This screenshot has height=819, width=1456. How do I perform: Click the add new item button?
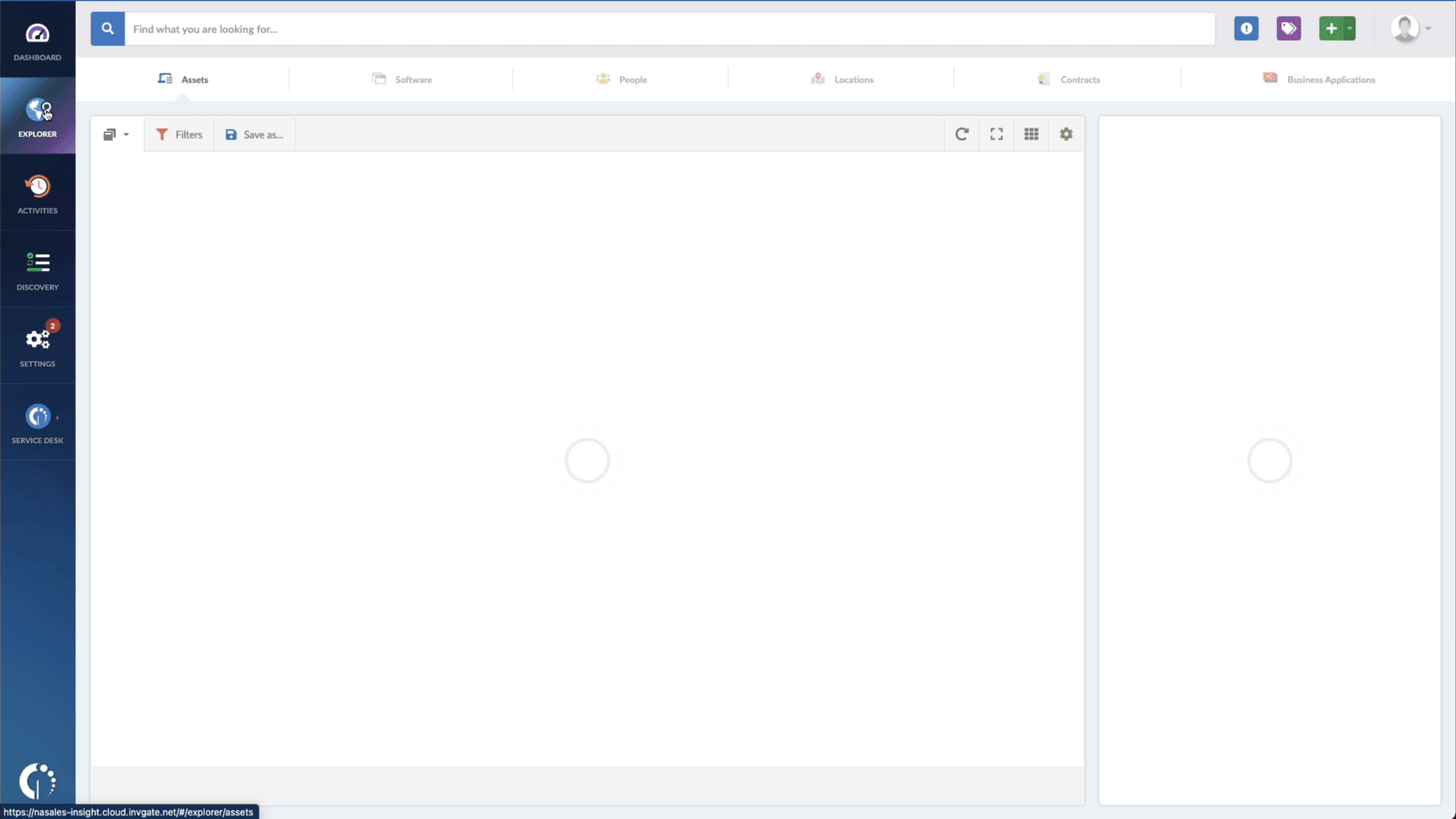tap(1330, 28)
